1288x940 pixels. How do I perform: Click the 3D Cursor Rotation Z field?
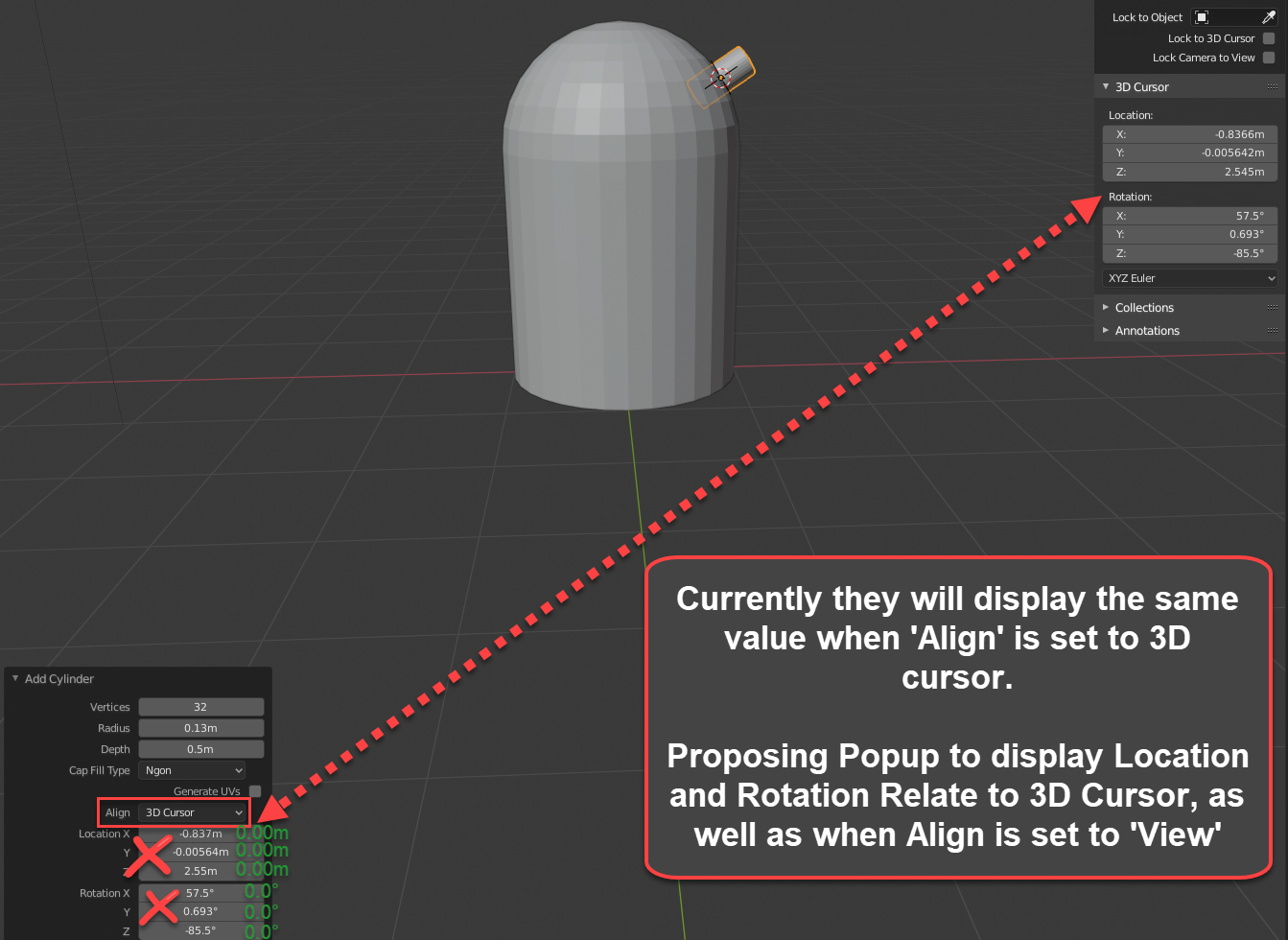(x=1191, y=253)
